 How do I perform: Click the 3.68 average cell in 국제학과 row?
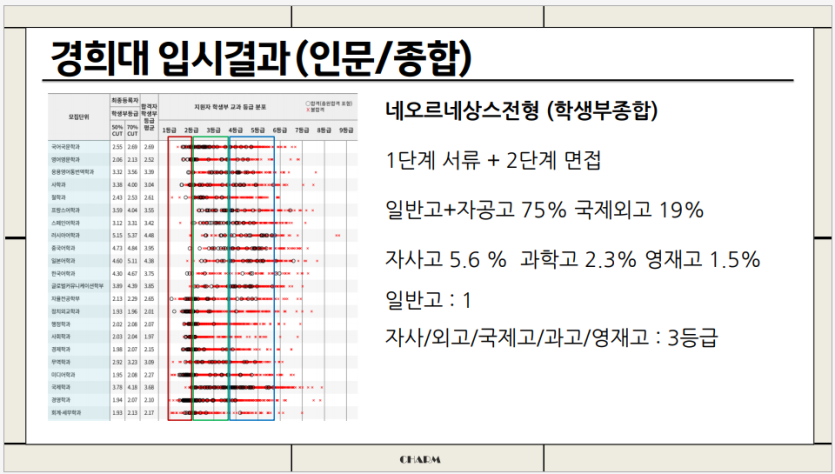click(x=149, y=387)
